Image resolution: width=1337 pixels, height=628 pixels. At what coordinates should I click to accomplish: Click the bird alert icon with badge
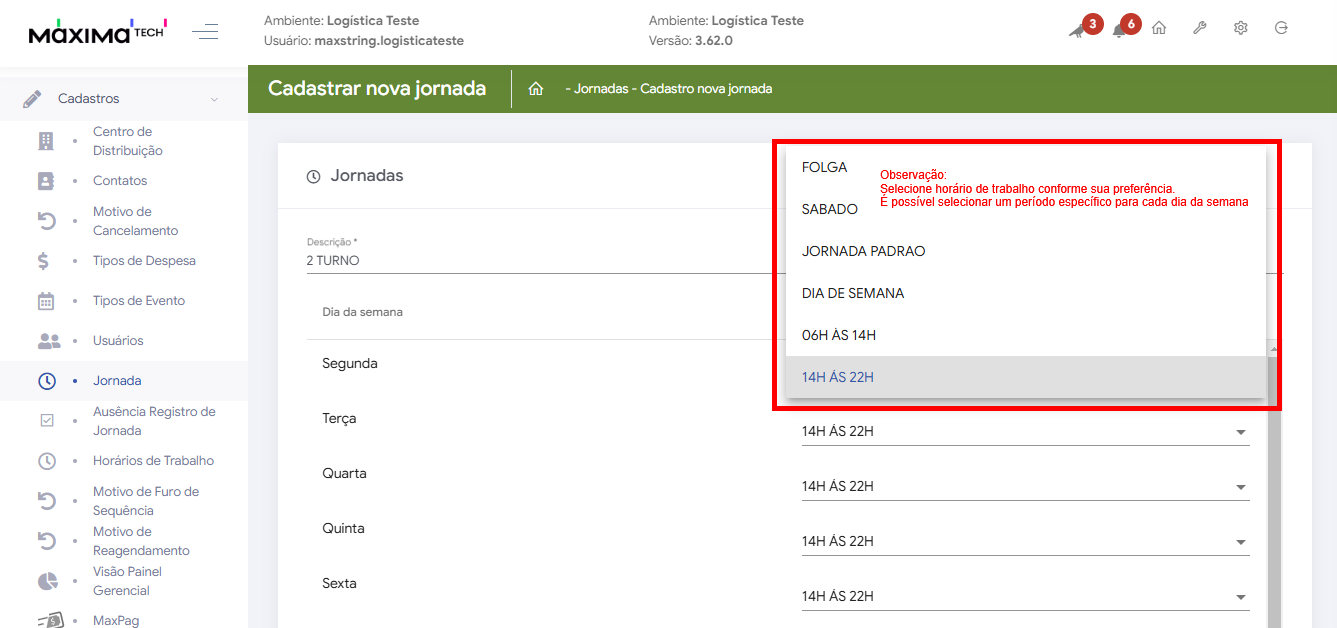(x=1077, y=30)
